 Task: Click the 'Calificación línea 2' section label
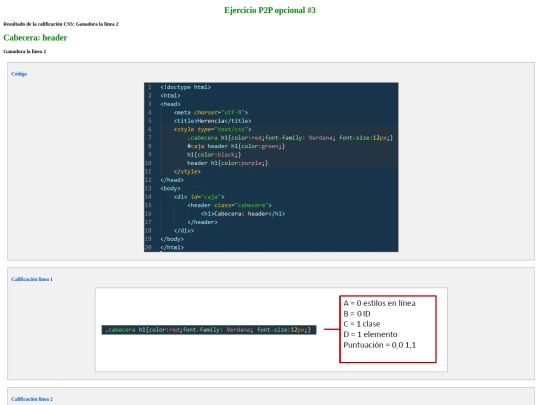click(32, 399)
